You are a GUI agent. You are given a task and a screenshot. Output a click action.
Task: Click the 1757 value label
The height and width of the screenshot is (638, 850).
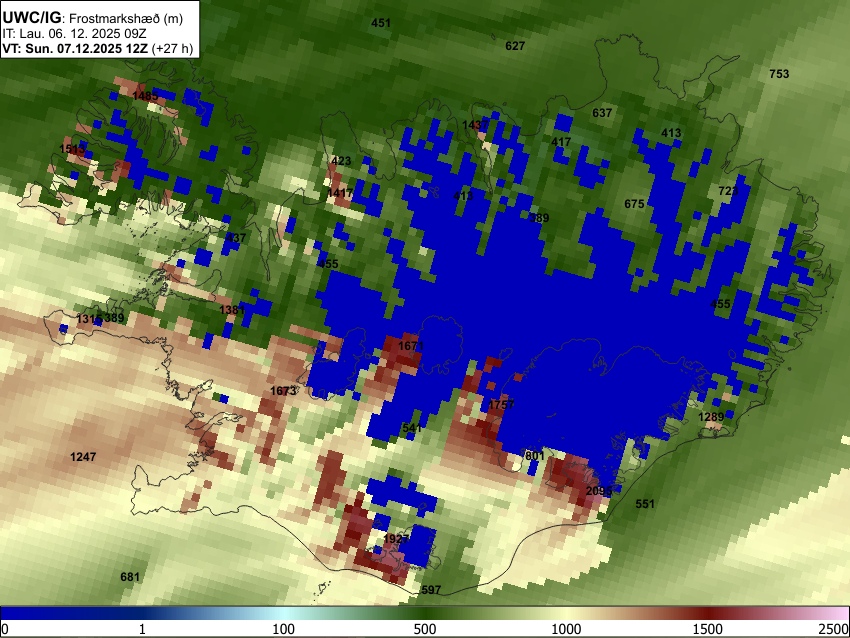point(501,404)
